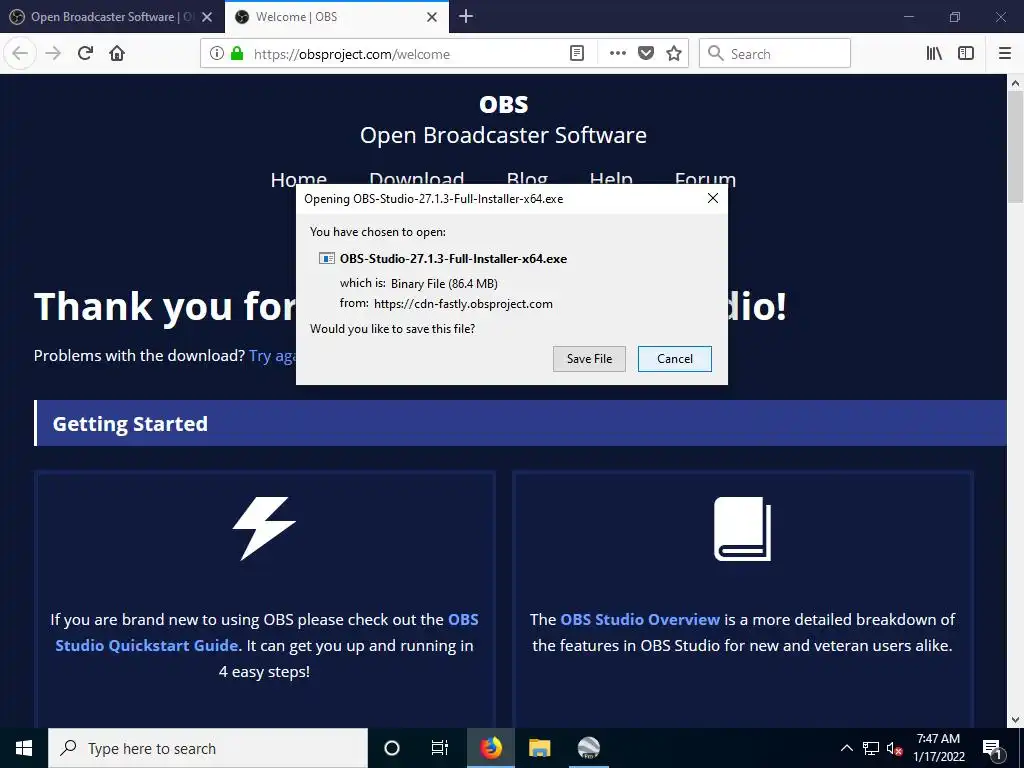Close the Open Broadcaster Software tab
This screenshot has width=1024, height=768.
207,17
